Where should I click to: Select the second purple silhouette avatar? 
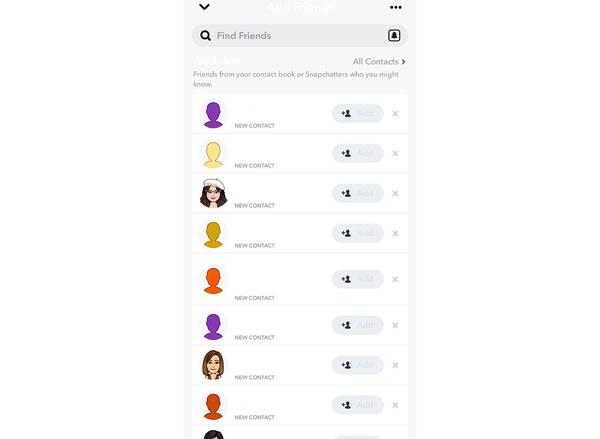pos(213,327)
